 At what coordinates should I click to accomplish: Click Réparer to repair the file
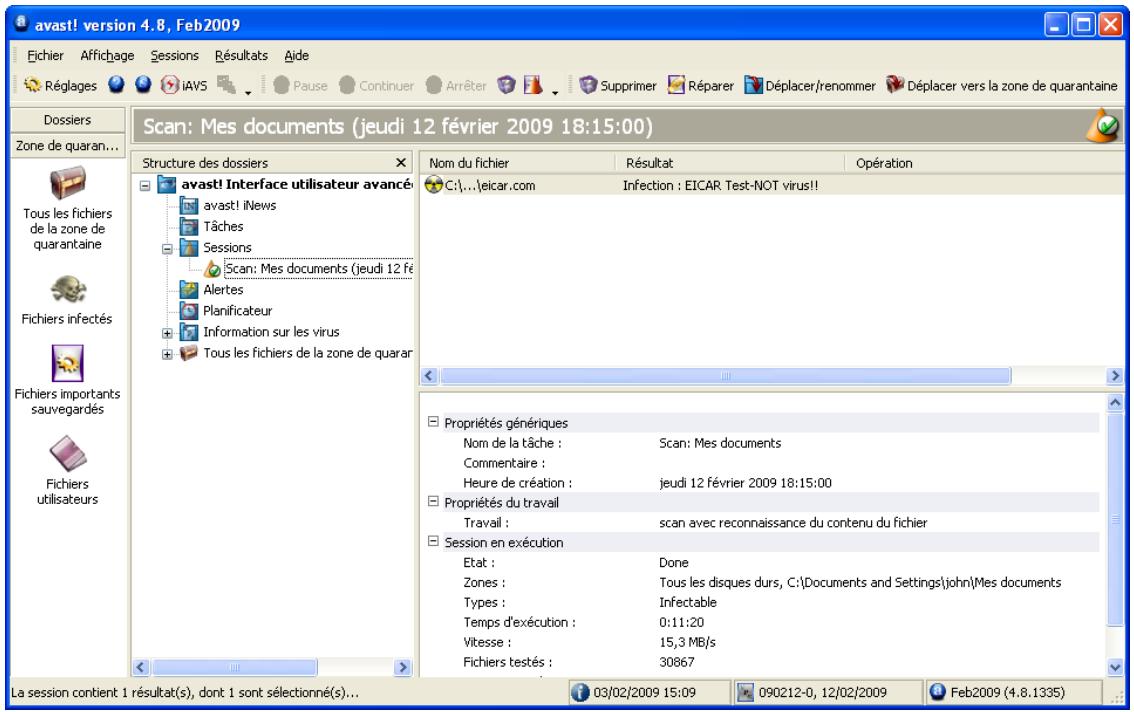click(x=700, y=85)
